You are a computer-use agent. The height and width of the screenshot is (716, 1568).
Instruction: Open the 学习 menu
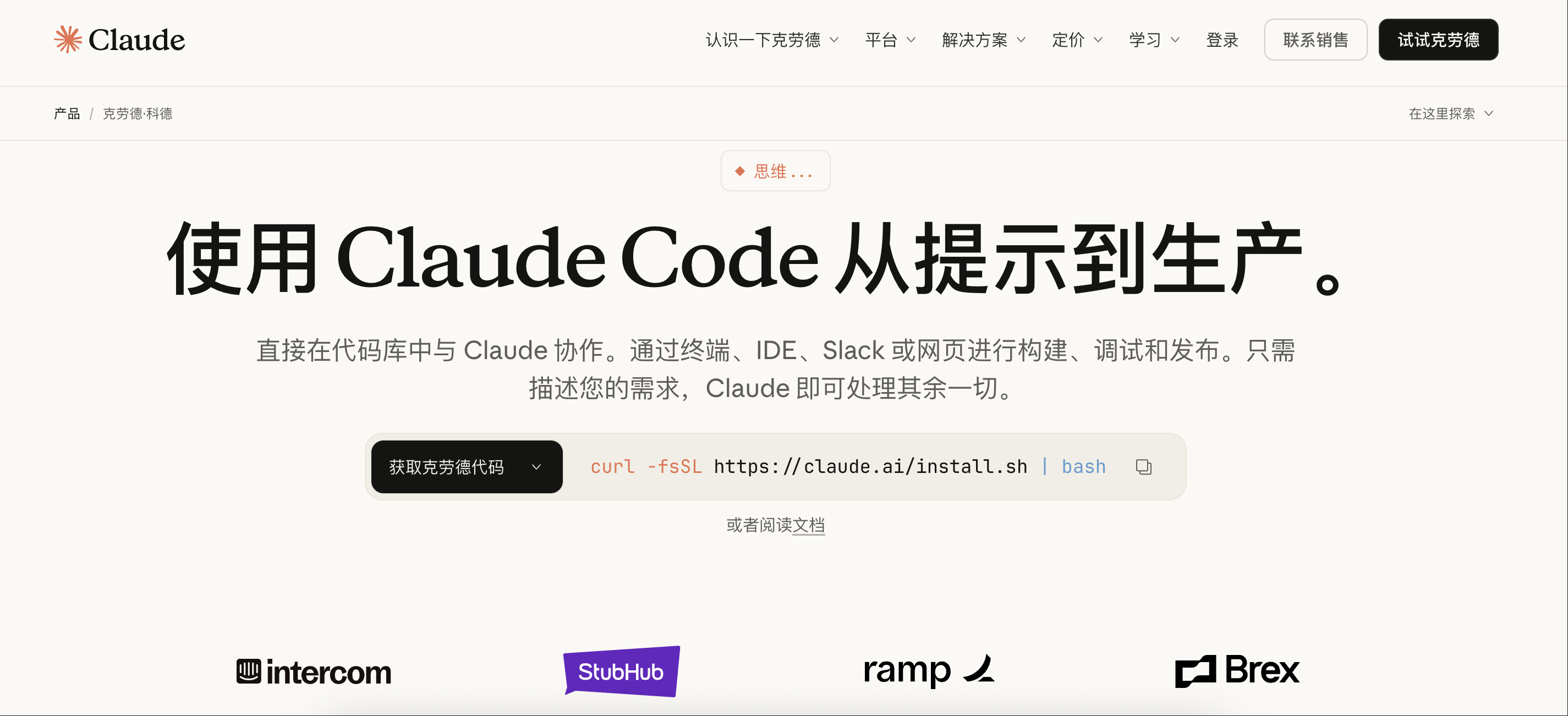[x=1154, y=40]
